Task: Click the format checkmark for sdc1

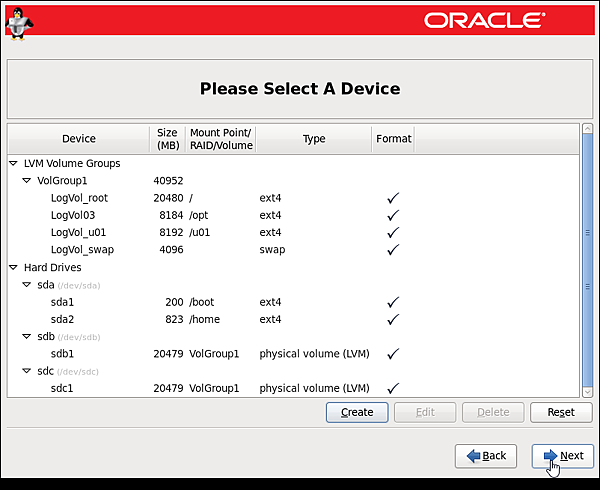Action: (393, 388)
